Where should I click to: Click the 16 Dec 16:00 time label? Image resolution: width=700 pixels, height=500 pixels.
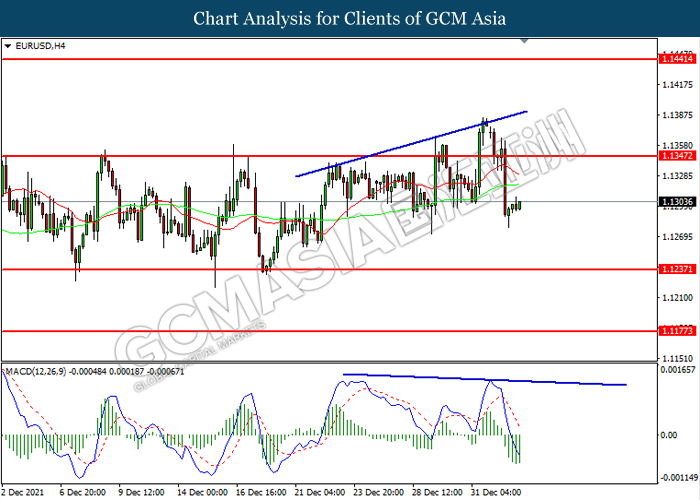(x=261, y=492)
